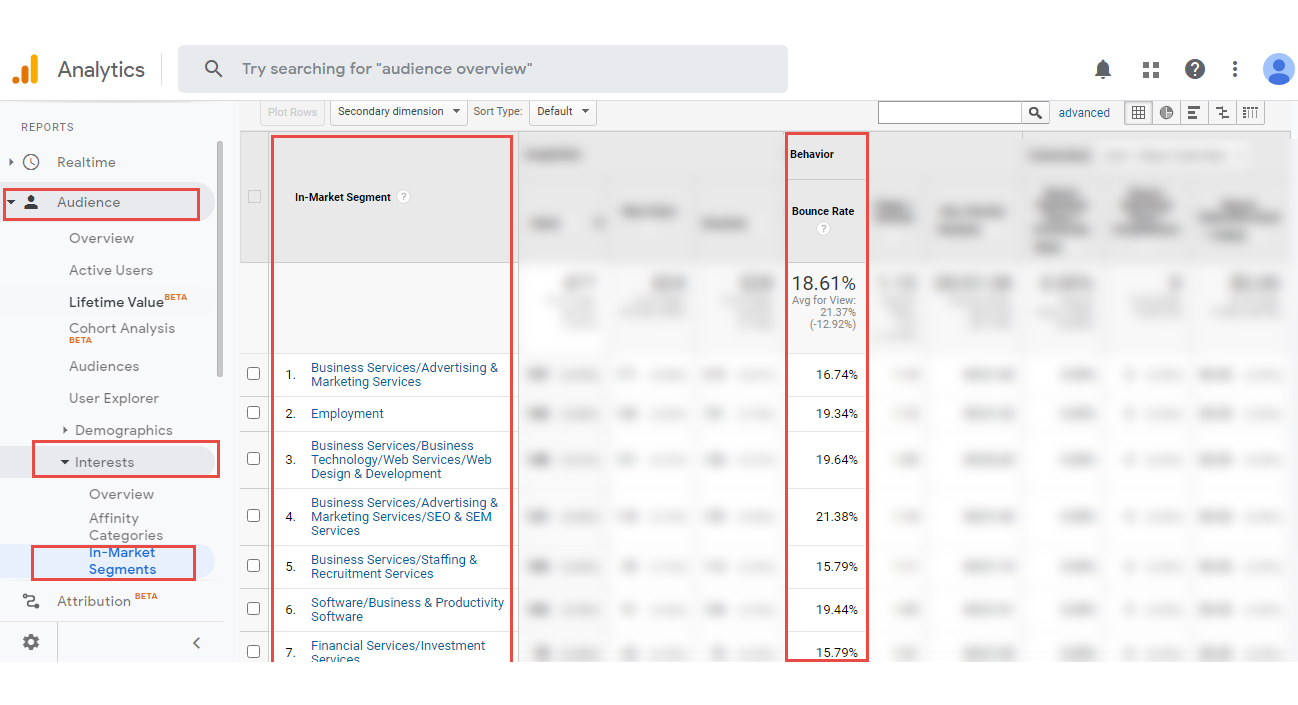1298x705 pixels.
Task: Open the SEO & SEM Services segment link
Action: click(404, 516)
